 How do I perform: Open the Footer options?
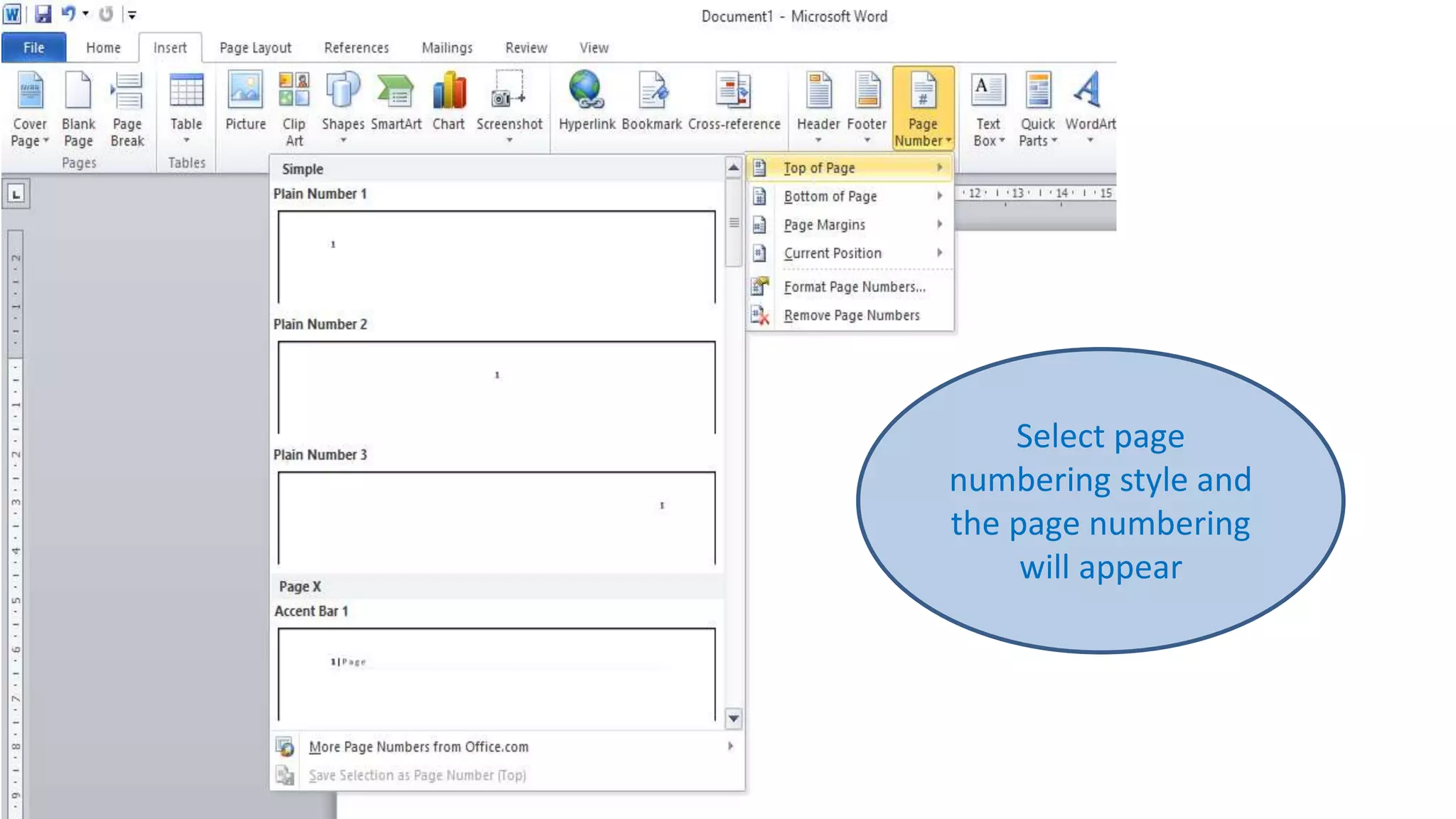867,108
